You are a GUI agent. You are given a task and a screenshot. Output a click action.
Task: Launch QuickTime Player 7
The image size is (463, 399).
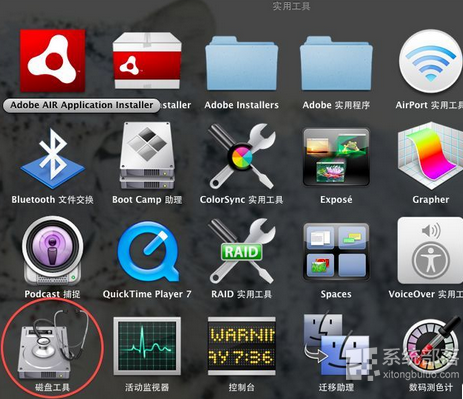point(148,252)
